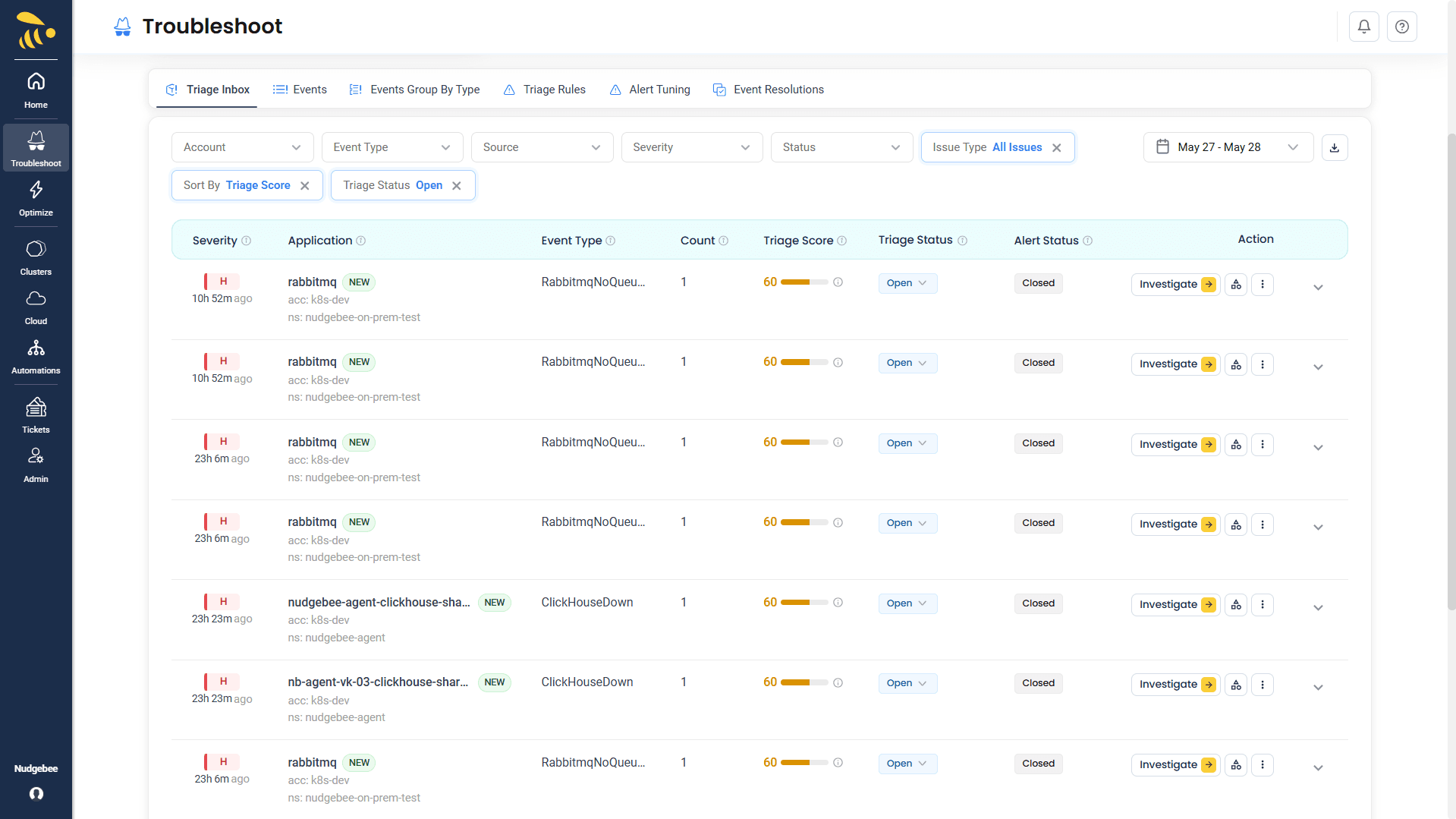Click the Triage Status column info icon
Image resolution: width=1456 pixels, height=819 pixels.
pos(962,241)
